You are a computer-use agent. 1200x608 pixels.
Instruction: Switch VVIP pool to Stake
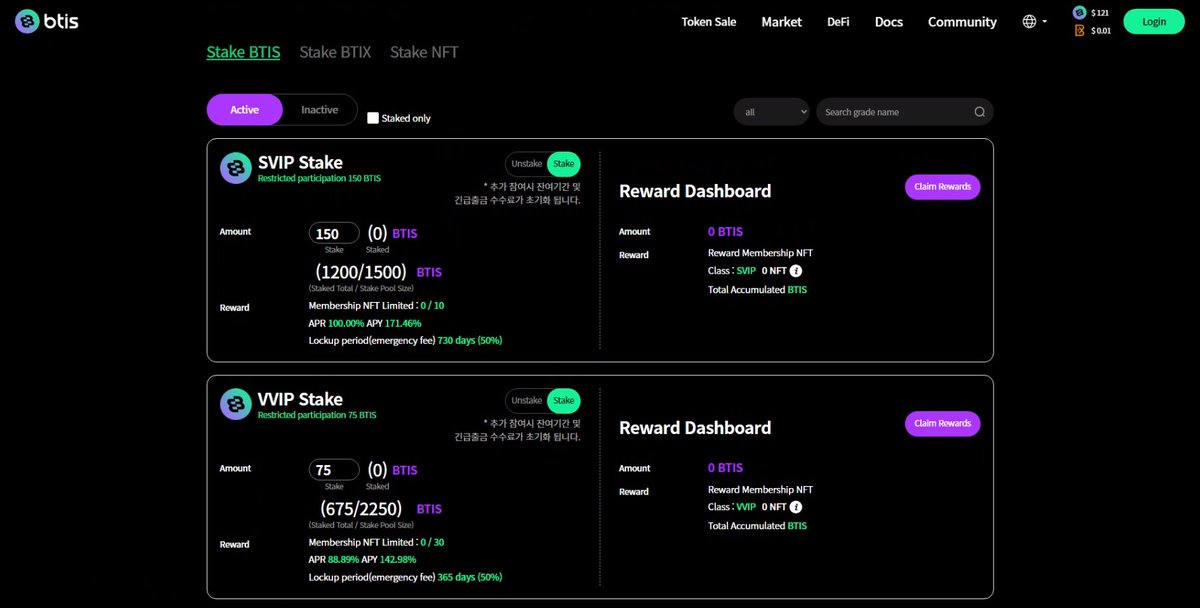tap(564, 400)
